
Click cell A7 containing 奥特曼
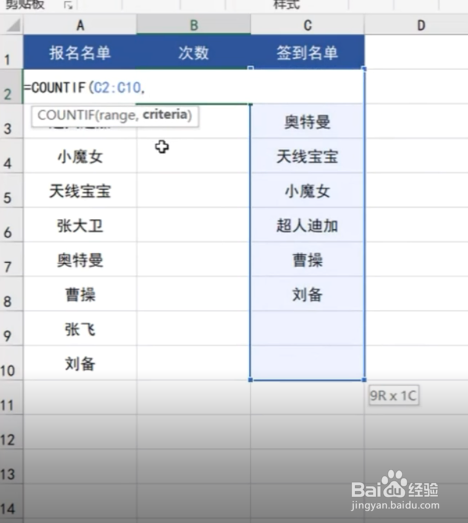click(80, 259)
